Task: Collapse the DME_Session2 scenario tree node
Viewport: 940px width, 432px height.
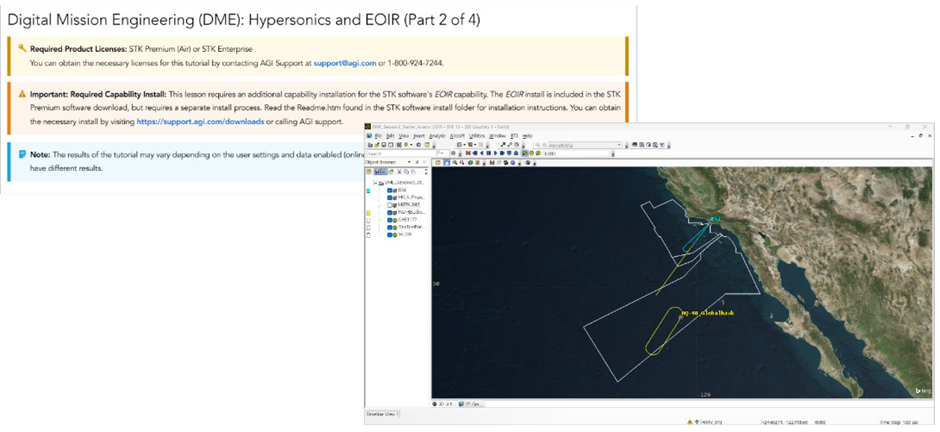Action: pos(375,183)
